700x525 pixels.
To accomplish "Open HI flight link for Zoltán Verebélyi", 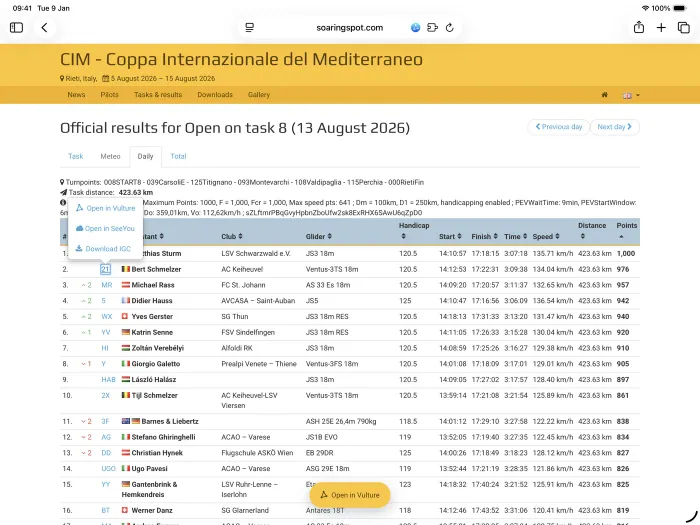I will pos(105,348).
